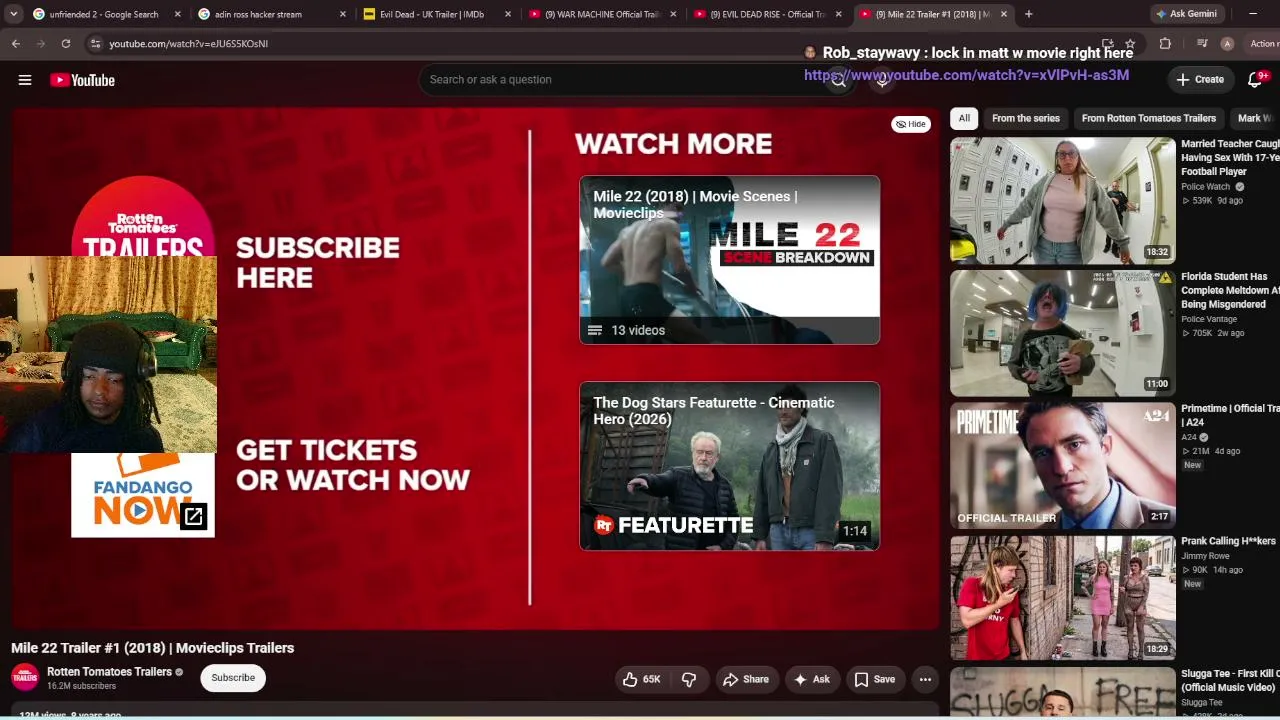The width and height of the screenshot is (1280, 720).
Task: Click the Ask button under the video
Action: pos(812,679)
